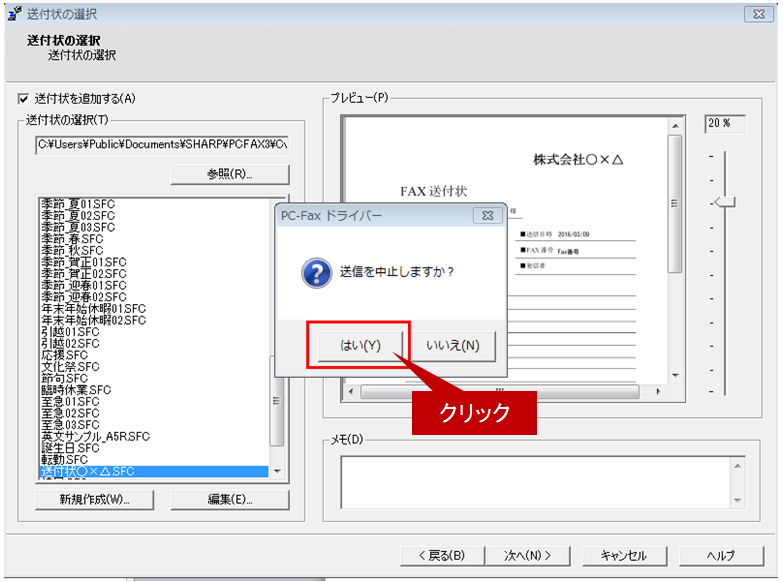Viewport: 783px width, 582px height.
Task: Click the メモ(D) text area
Action: [537, 482]
